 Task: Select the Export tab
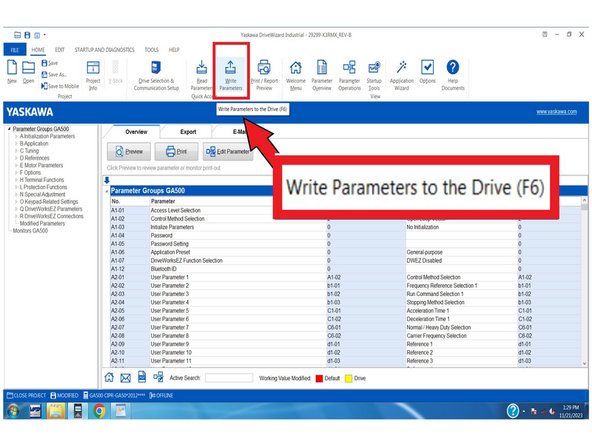188,132
